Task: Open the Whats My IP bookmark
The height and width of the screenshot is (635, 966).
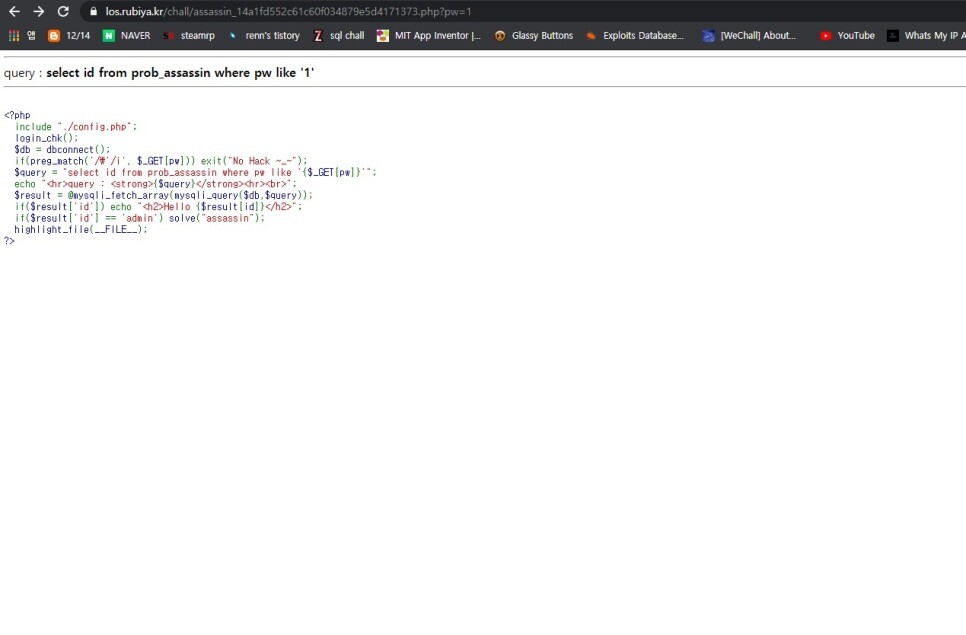Action: tap(926, 36)
